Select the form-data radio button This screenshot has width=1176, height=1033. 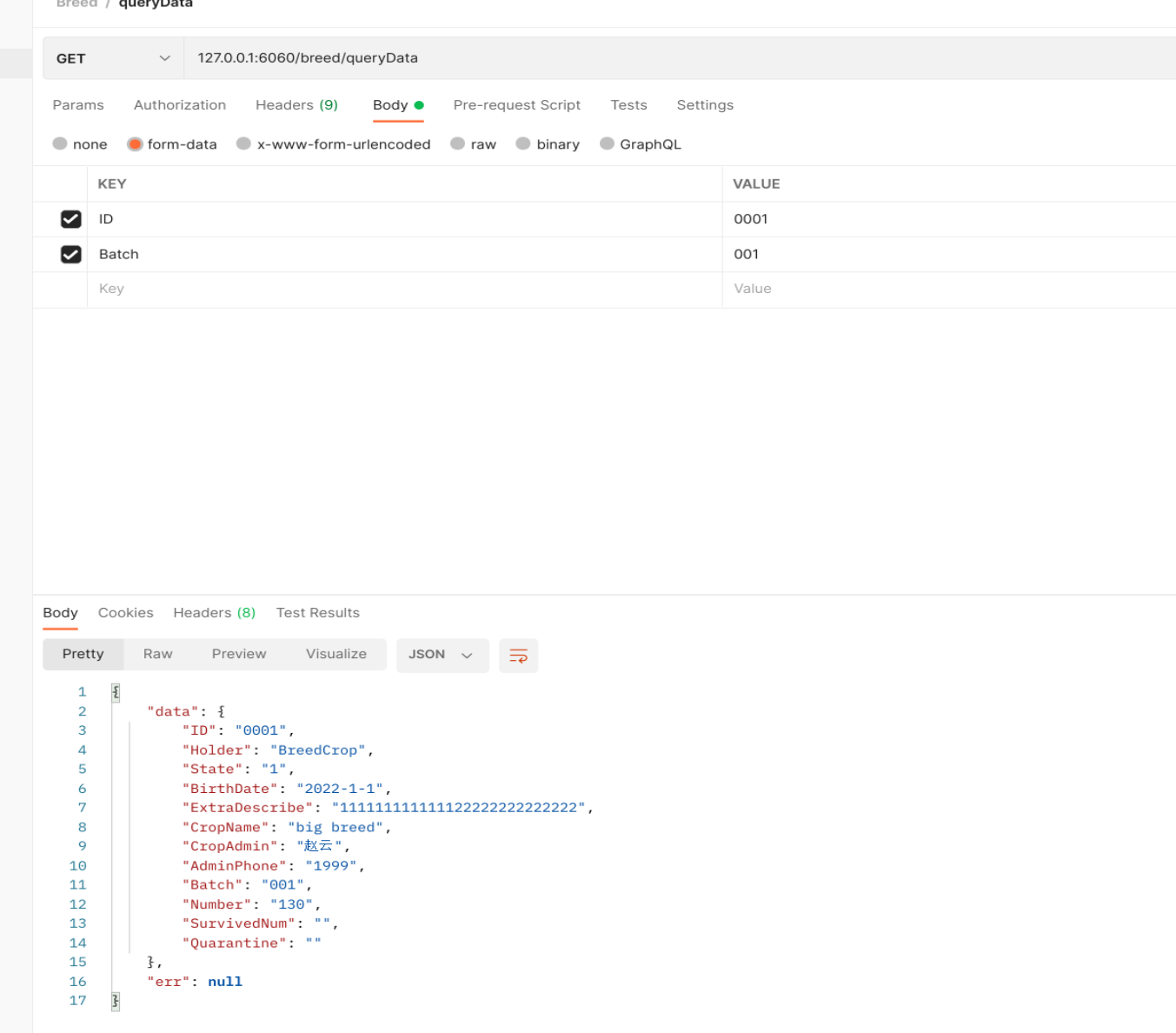click(135, 144)
